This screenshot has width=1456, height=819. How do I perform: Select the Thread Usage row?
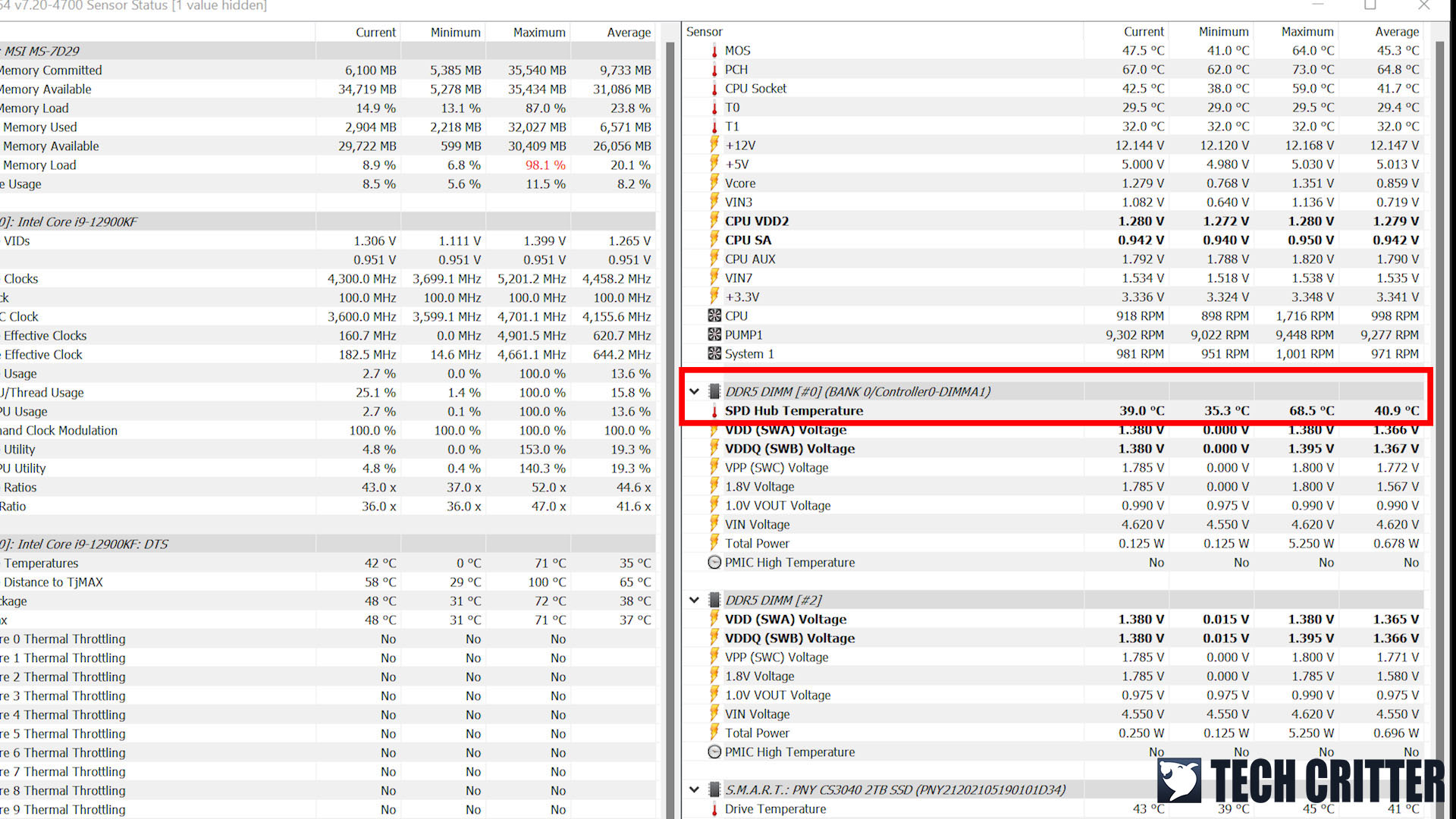pos(328,392)
